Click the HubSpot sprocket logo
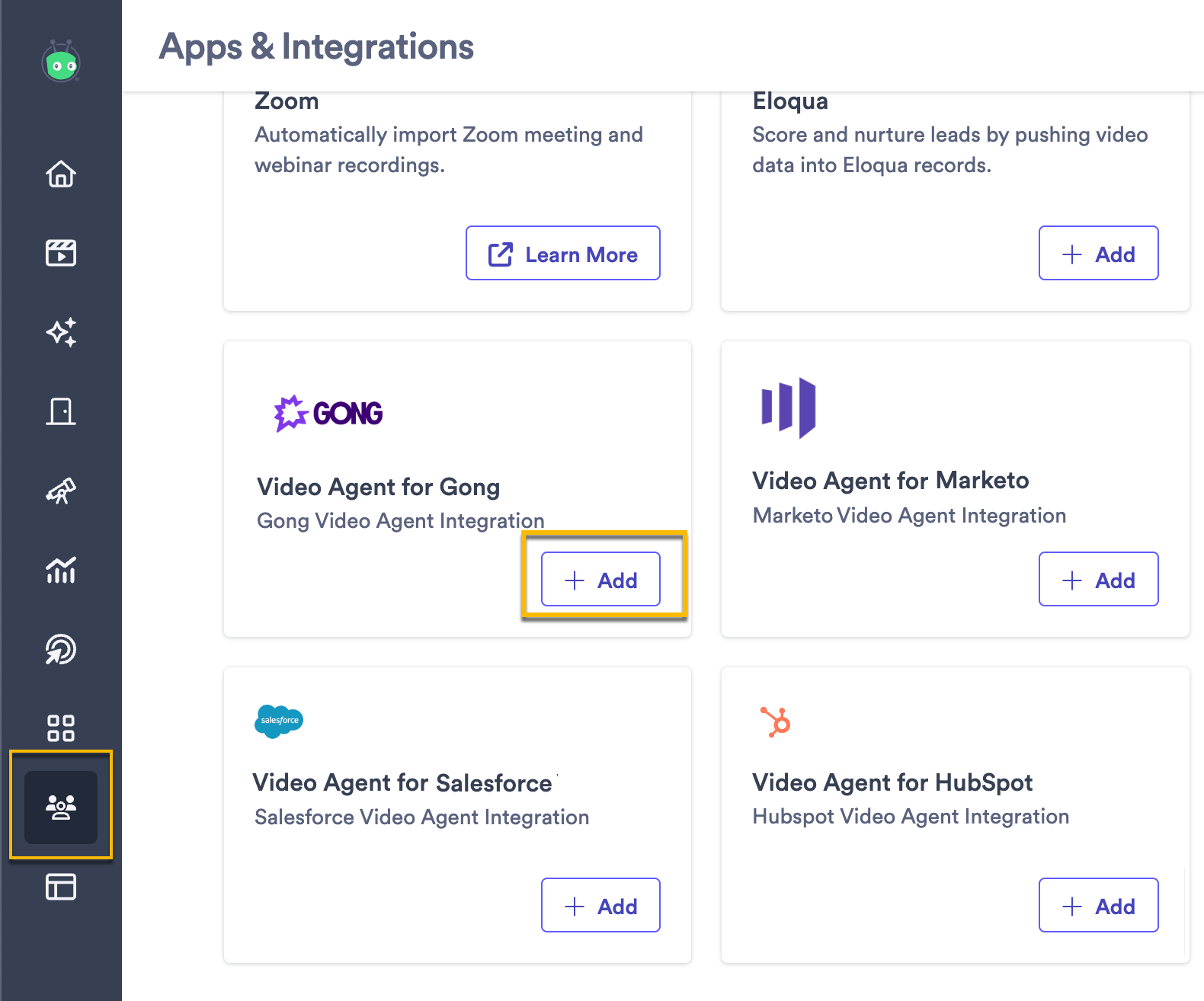Screen dimensions: 1204x1001 pos(776,721)
